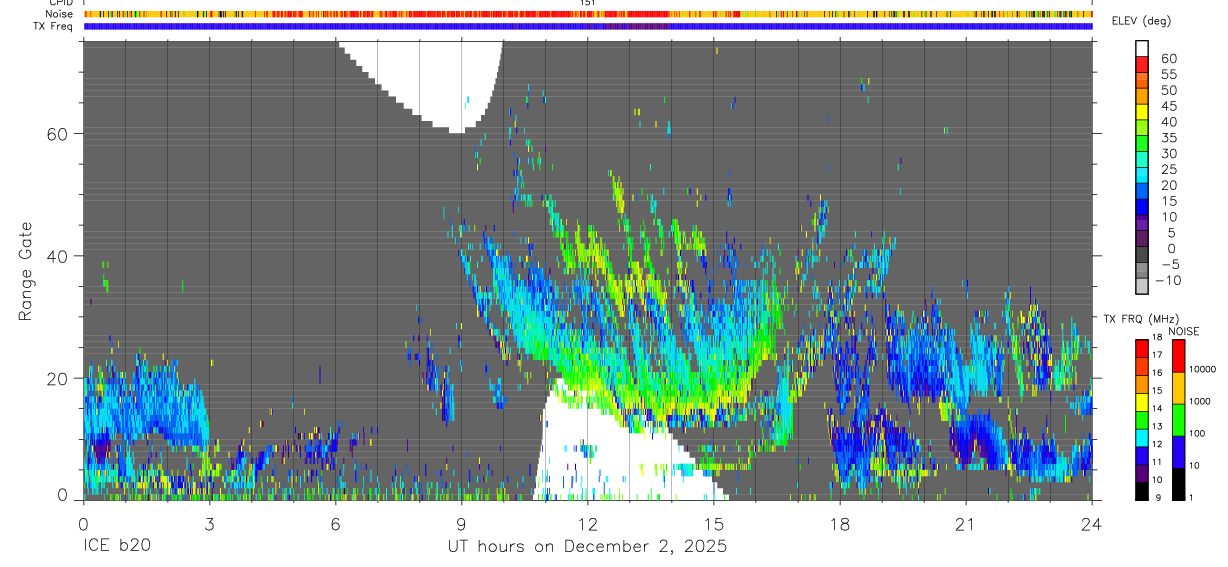Viewport: 1228px width, 567px height.
Task: Click the black bottom segment of the NOISE bar
Action: 1180,483
